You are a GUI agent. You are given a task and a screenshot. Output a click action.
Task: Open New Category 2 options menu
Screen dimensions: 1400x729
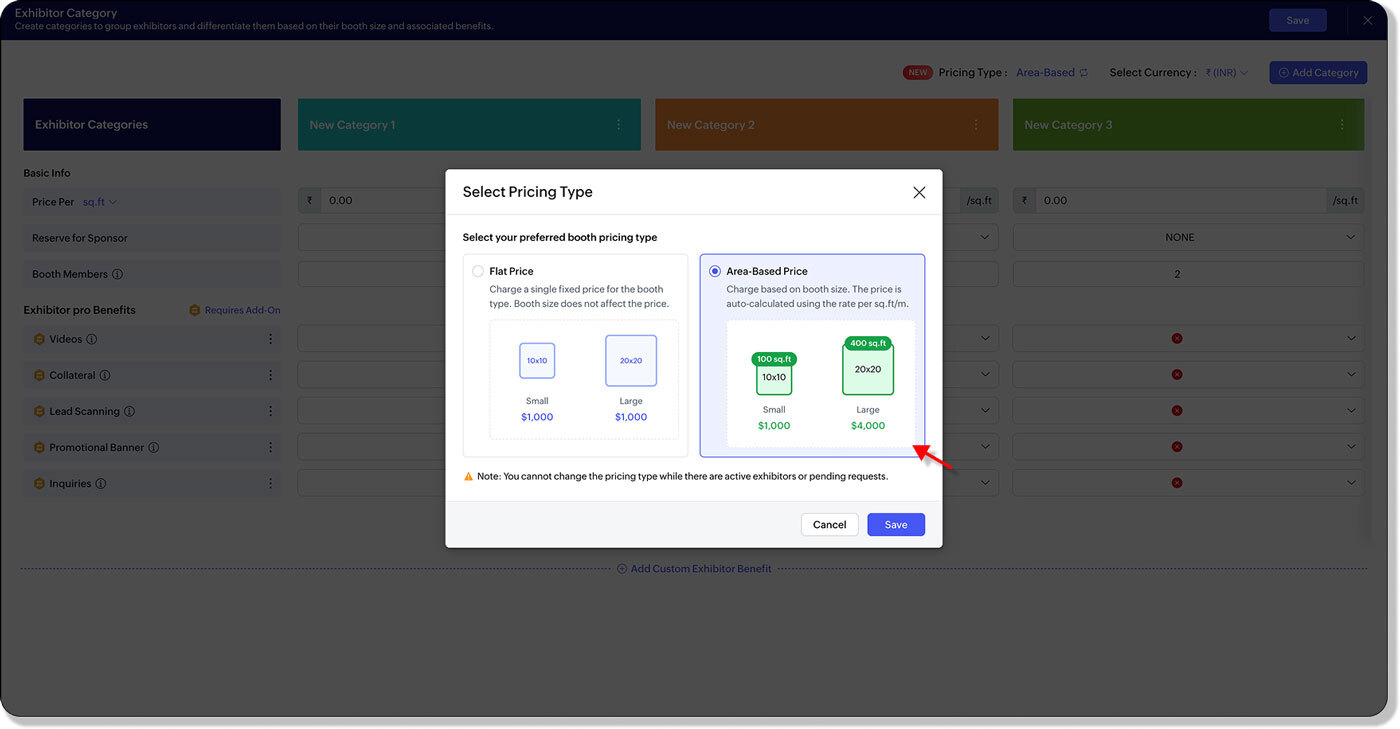976,125
